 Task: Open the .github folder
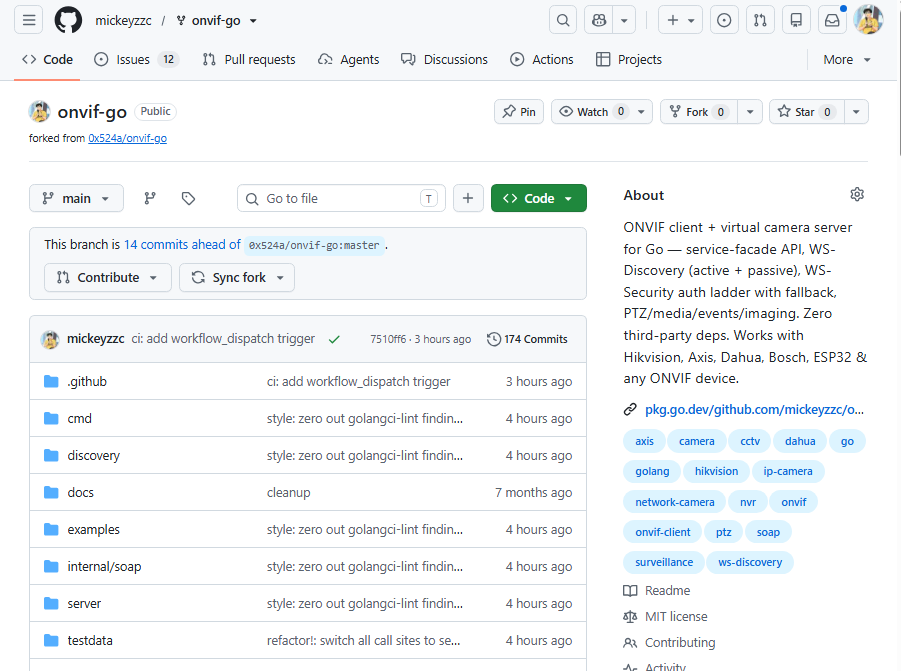click(x=87, y=381)
